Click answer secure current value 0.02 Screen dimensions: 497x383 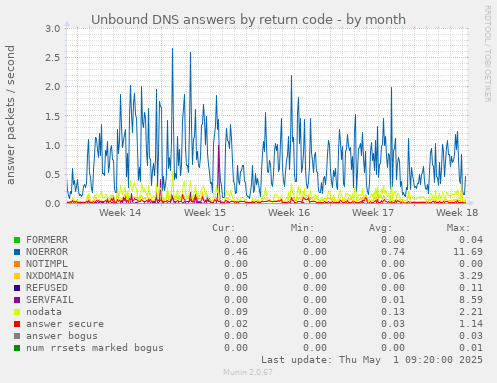[x=236, y=324]
